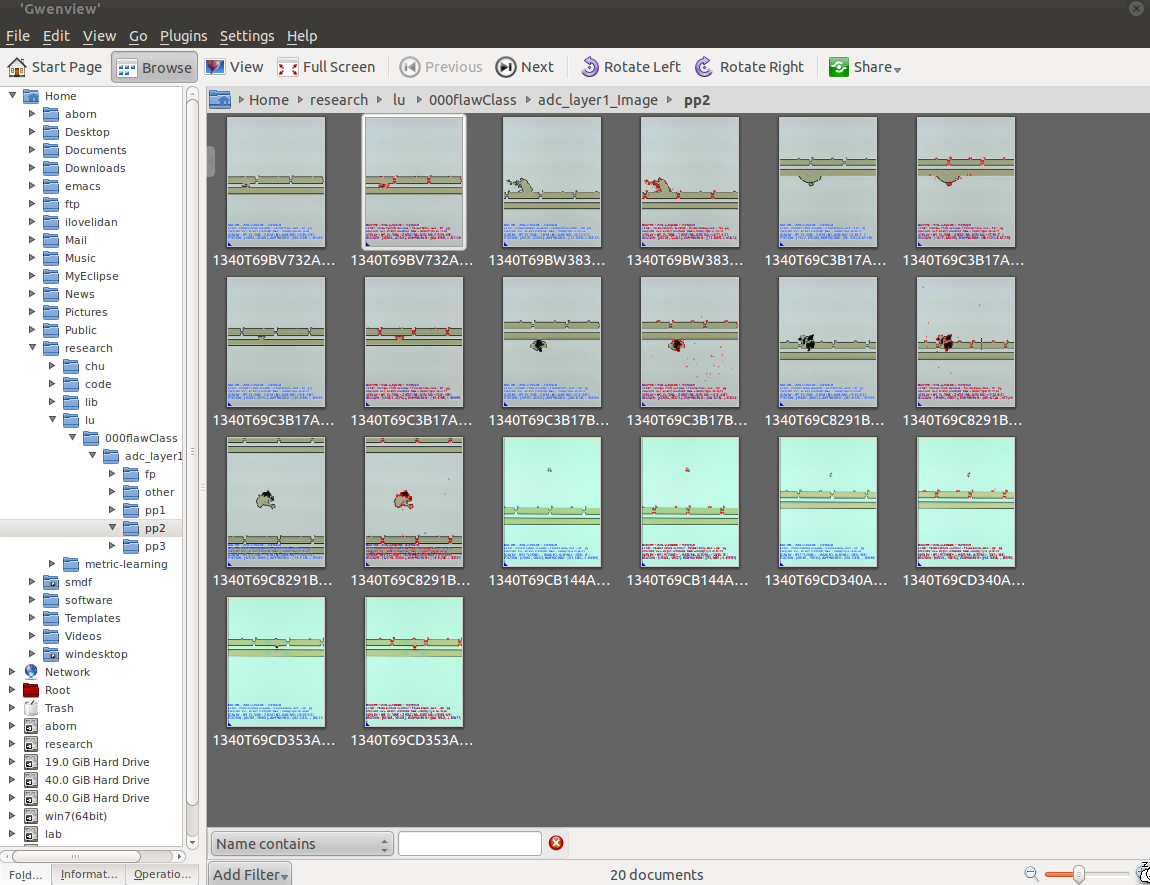This screenshot has width=1150, height=885.
Task: Switch to the Information tab
Action: pyautogui.click(x=89, y=874)
